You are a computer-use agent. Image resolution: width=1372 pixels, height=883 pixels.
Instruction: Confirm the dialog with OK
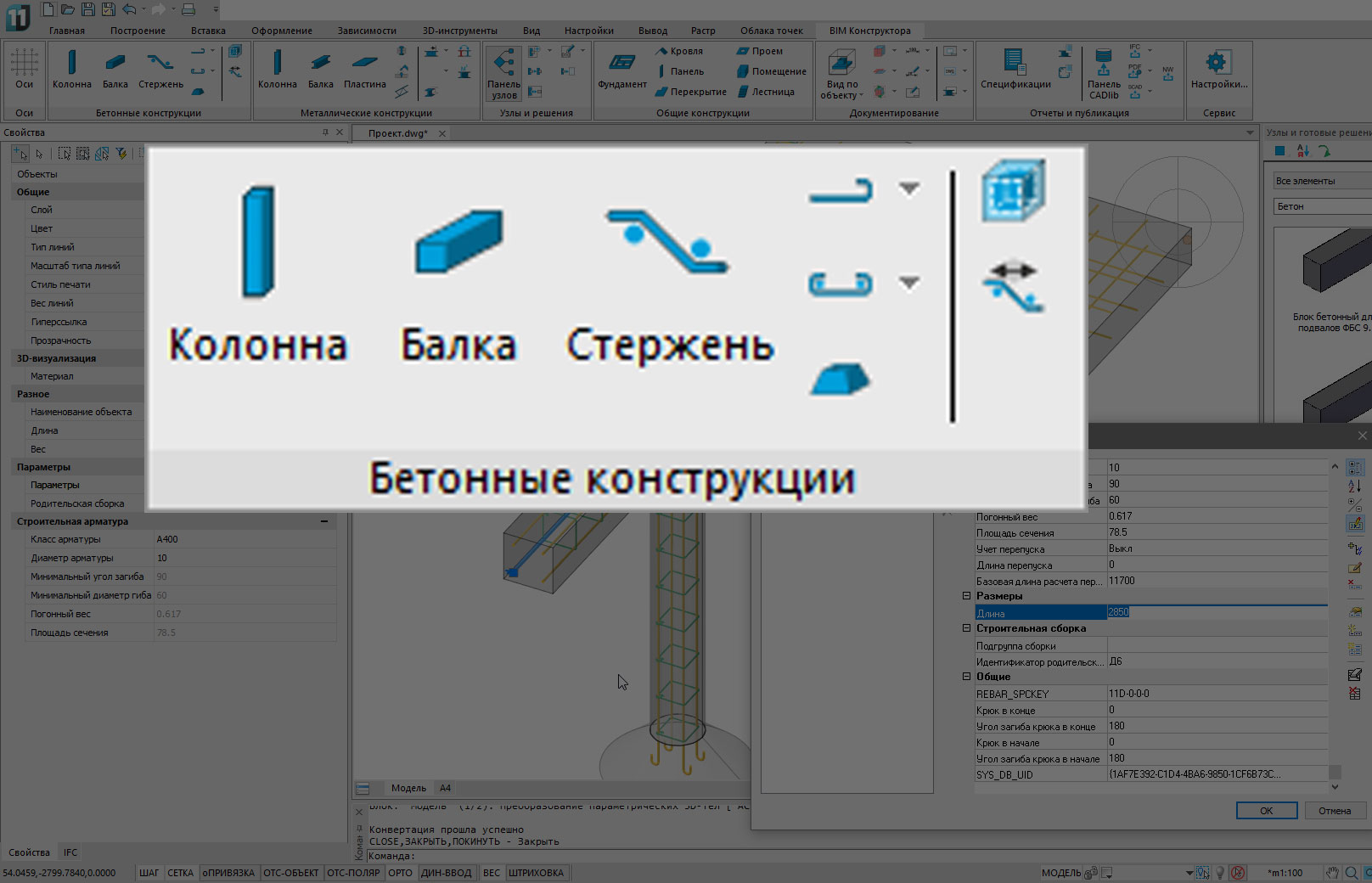(1266, 811)
